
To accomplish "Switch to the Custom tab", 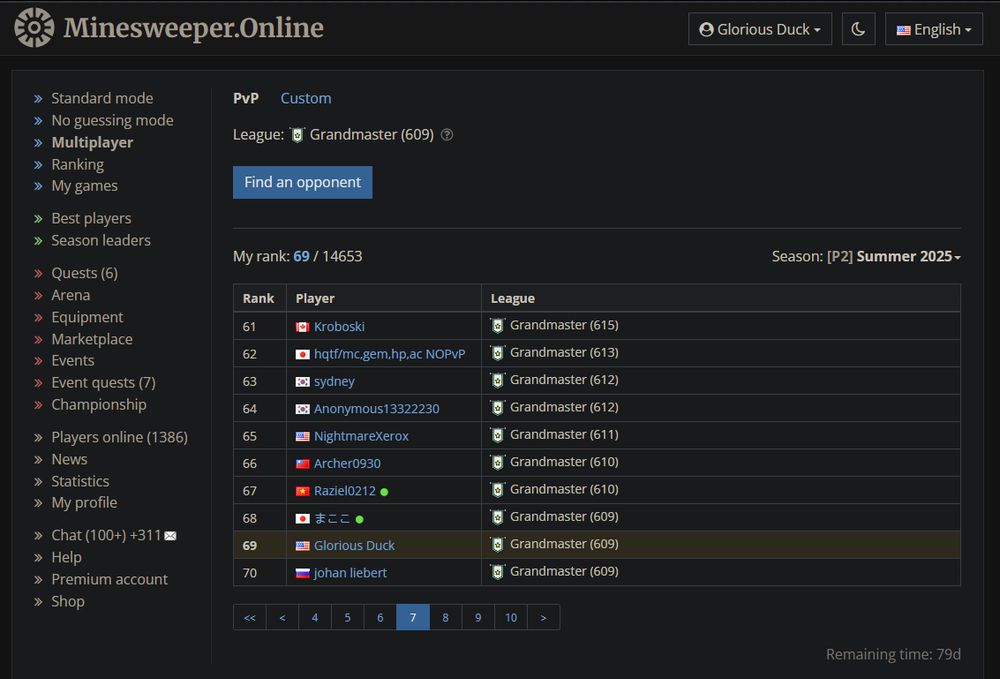I will point(306,98).
